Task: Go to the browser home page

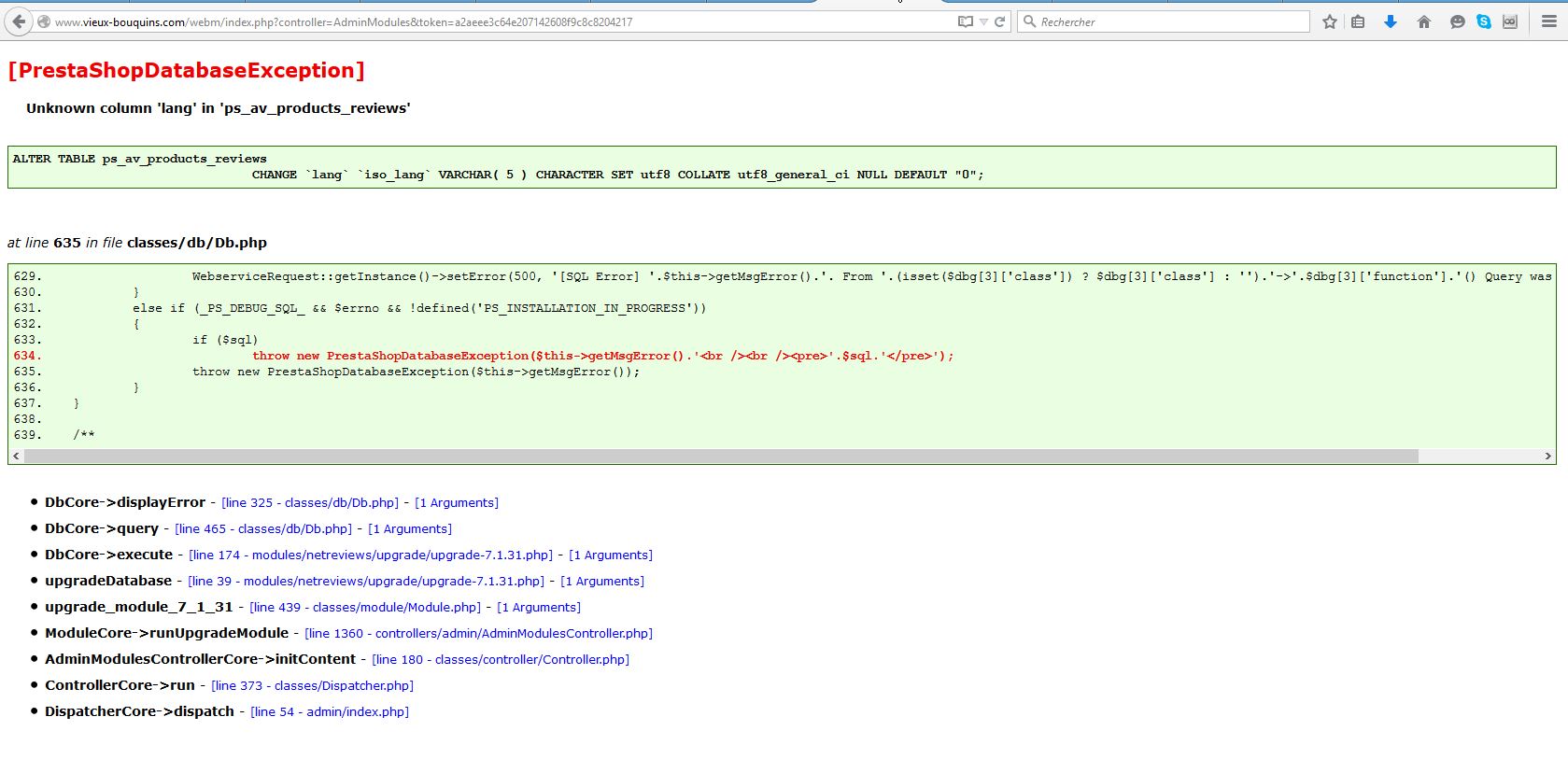Action: point(1424,21)
